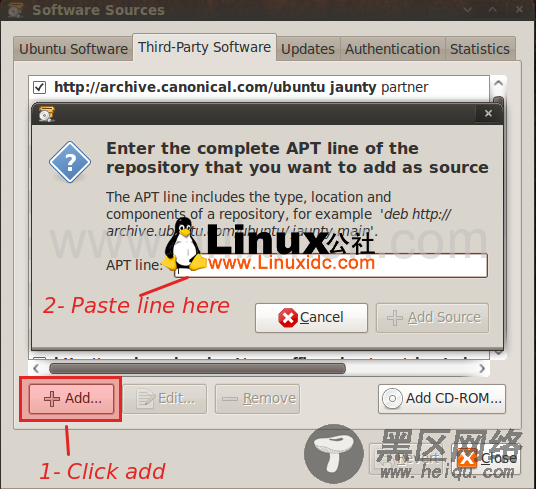Click the red X icon on Cancel
Image resolution: width=536 pixels, height=489 pixels.
pos(288,318)
